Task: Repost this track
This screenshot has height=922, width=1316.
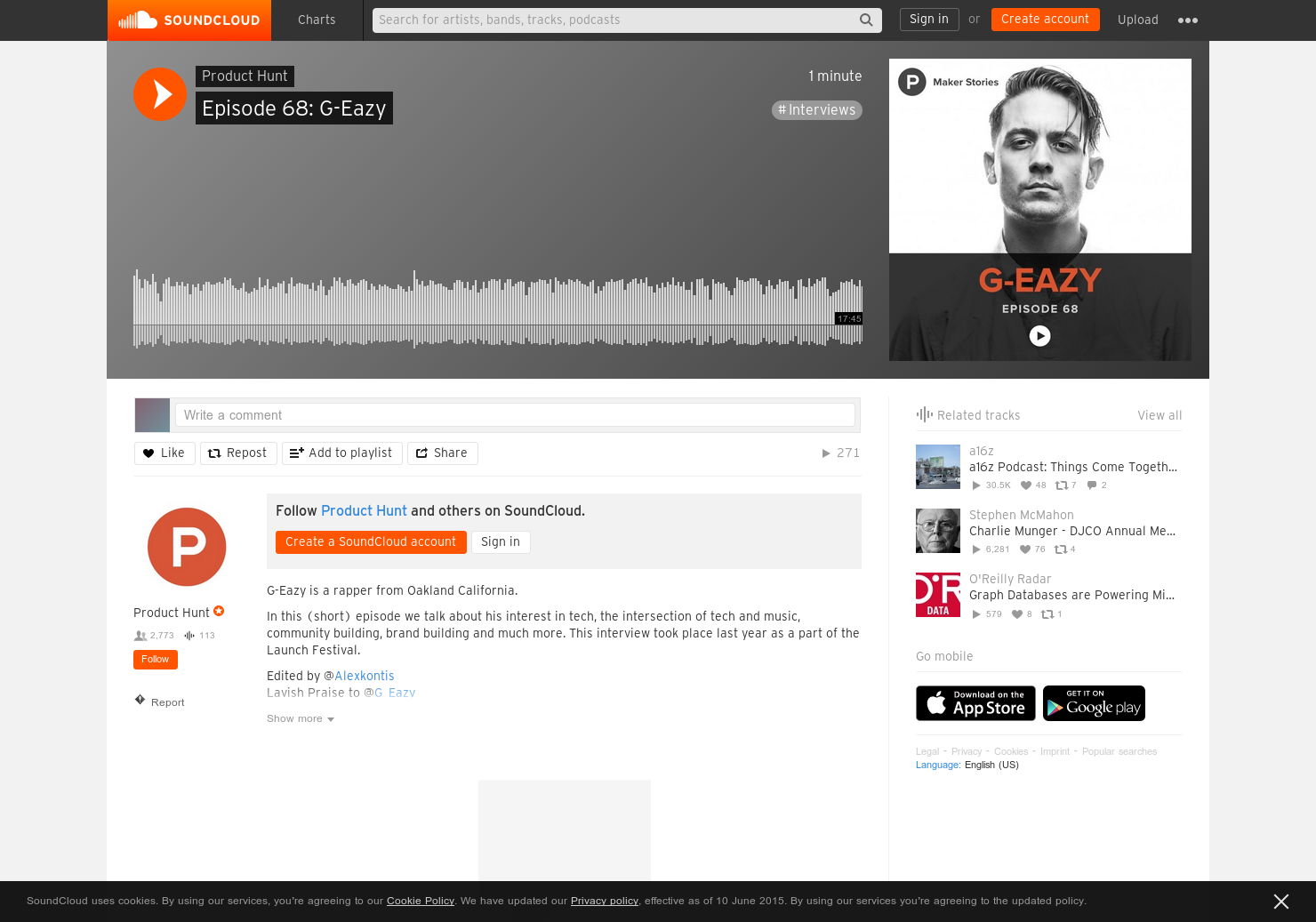Action: (x=238, y=453)
